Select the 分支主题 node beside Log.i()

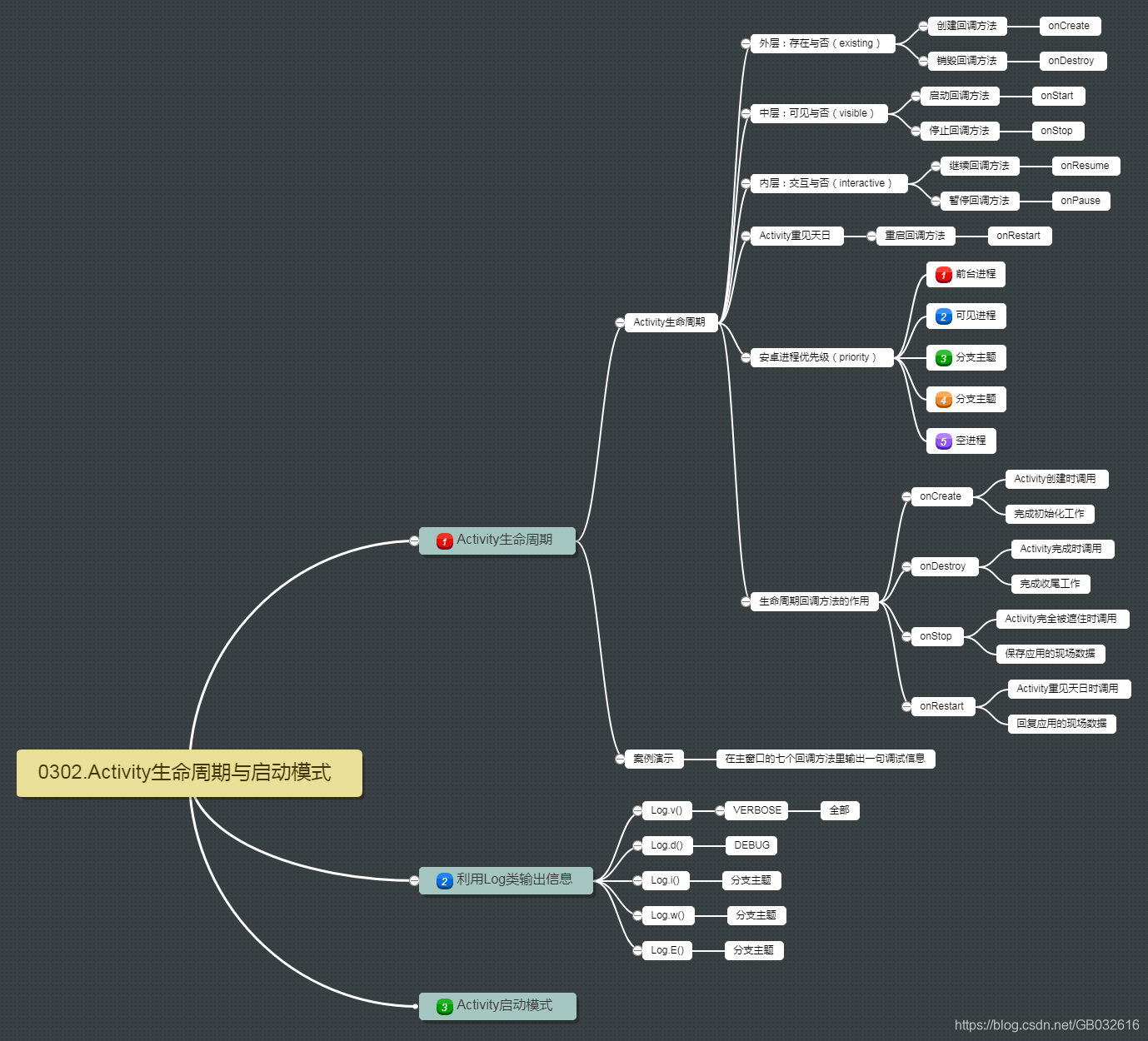[751, 880]
